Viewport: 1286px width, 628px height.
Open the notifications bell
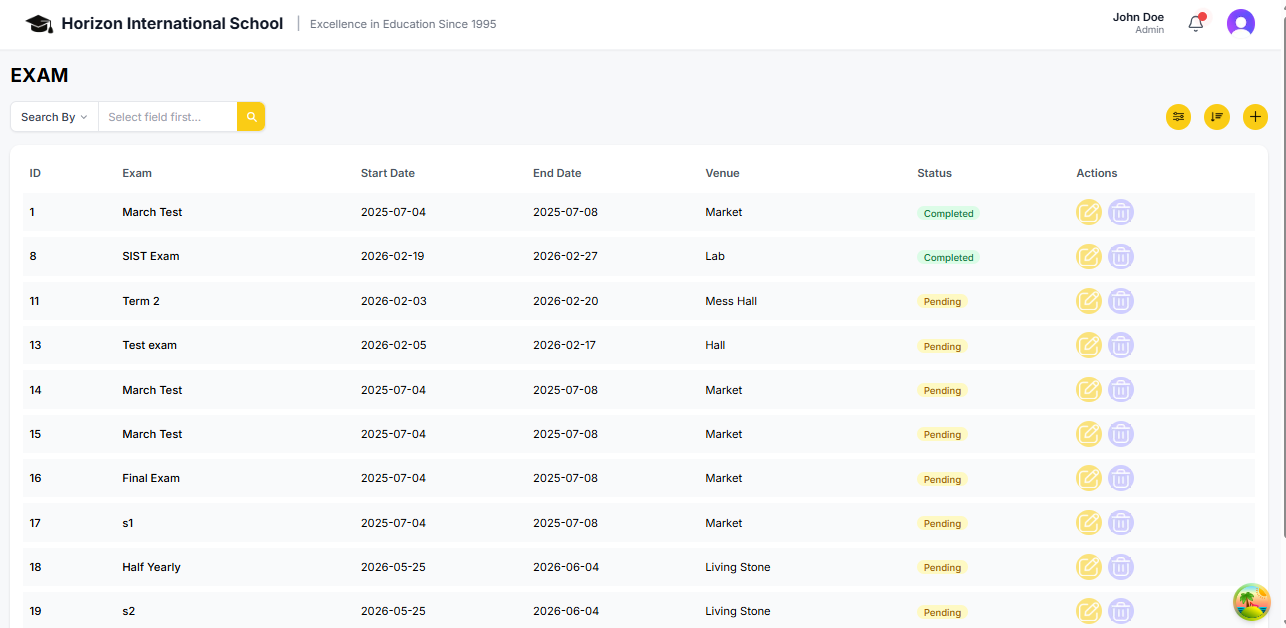[x=1196, y=23]
